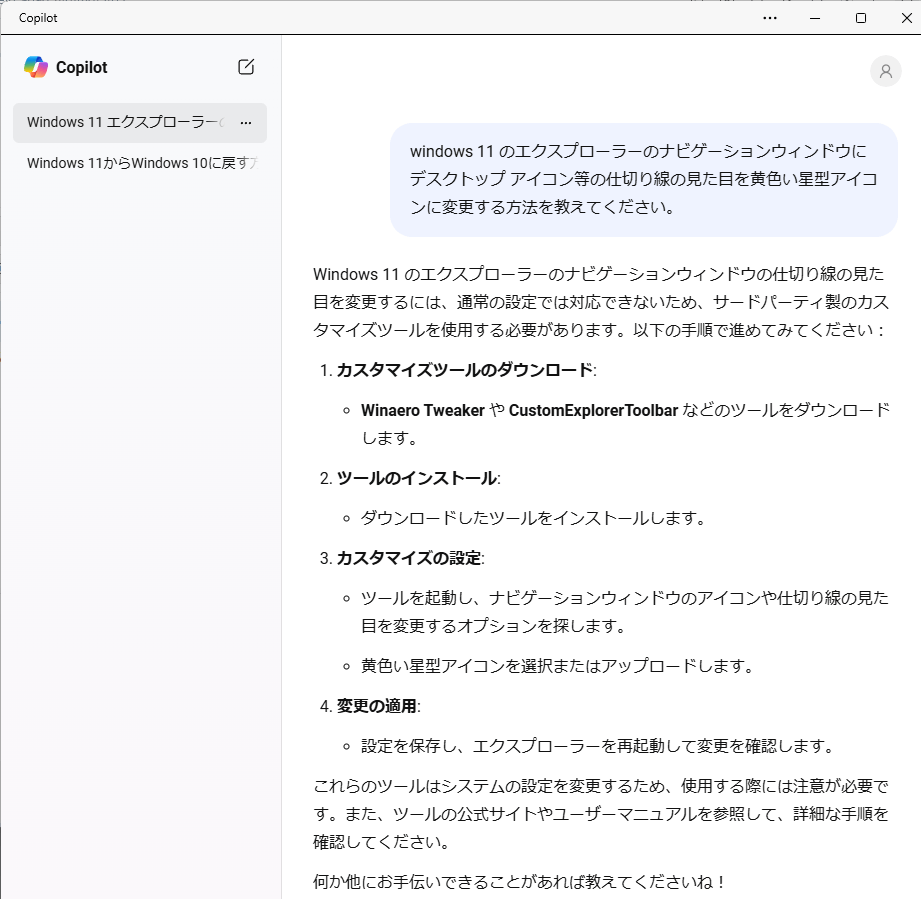Start a new chat using the compose icon

[245, 67]
